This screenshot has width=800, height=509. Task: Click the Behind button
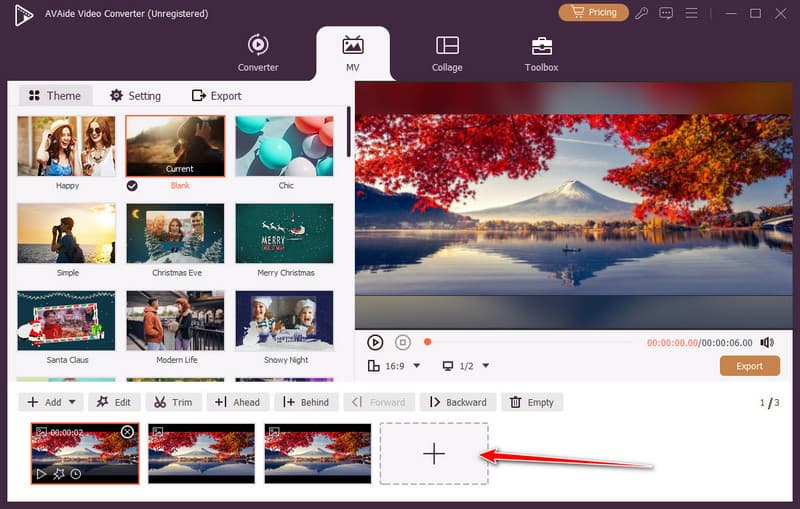point(306,402)
